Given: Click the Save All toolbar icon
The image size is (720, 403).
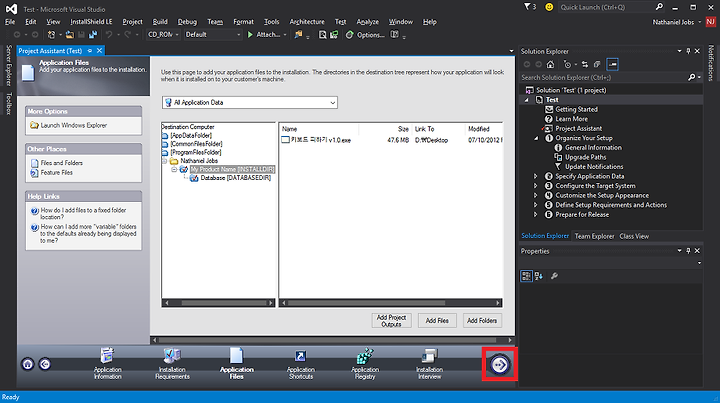Looking at the screenshot, I should click(x=93, y=34).
